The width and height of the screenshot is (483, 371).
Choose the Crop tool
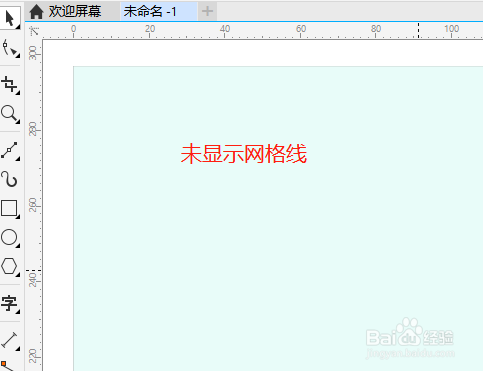point(9,84)
